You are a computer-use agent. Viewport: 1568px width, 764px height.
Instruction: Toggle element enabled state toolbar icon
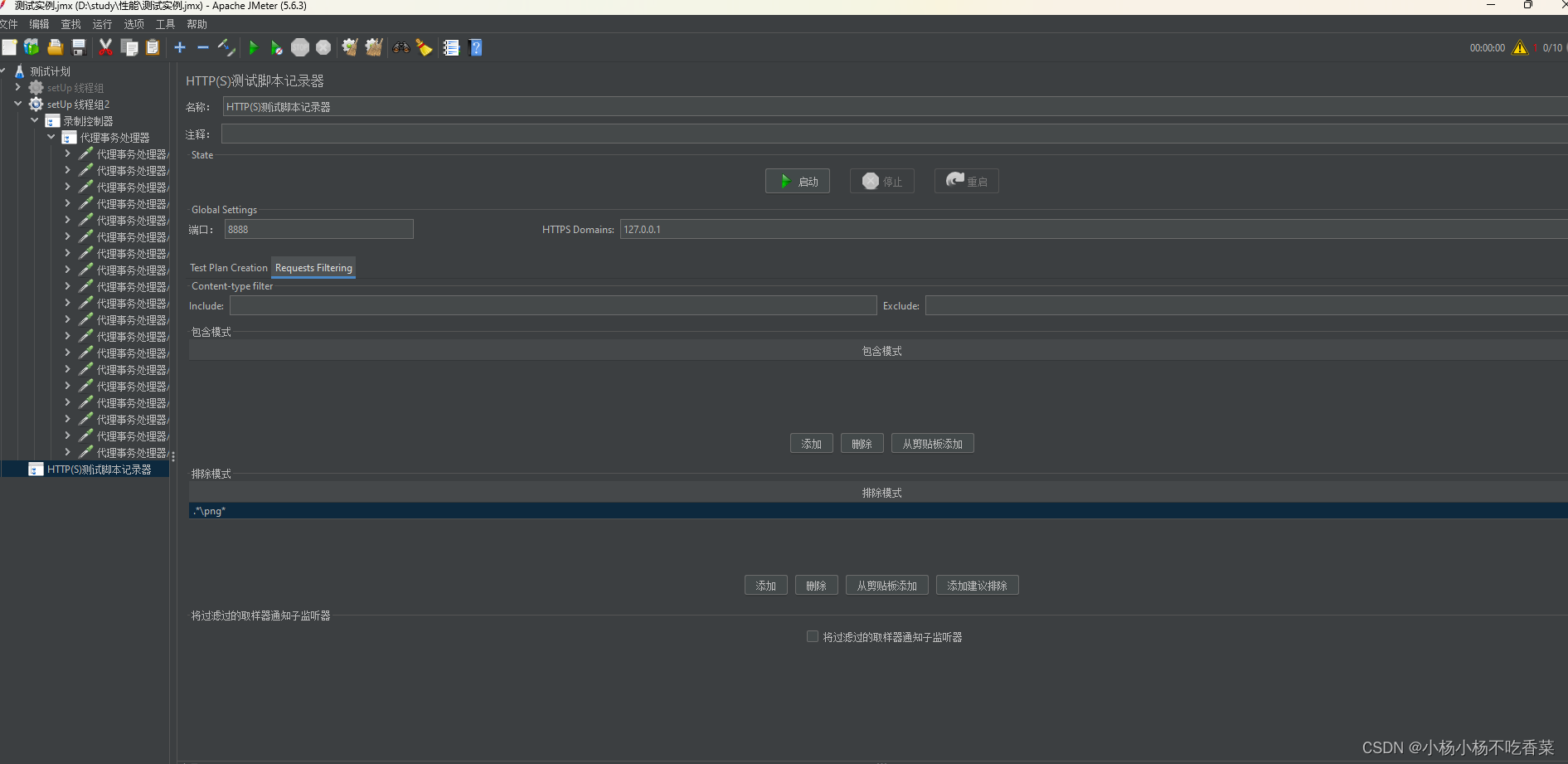pyautogui.click(x=226, y=47)
